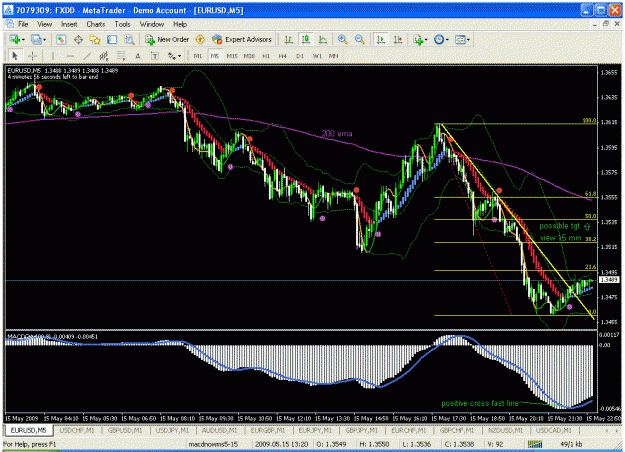Expand the Profiles dropdown arrow
The height and width of the screenshot is (452, 625).
[x=44, y=39]
